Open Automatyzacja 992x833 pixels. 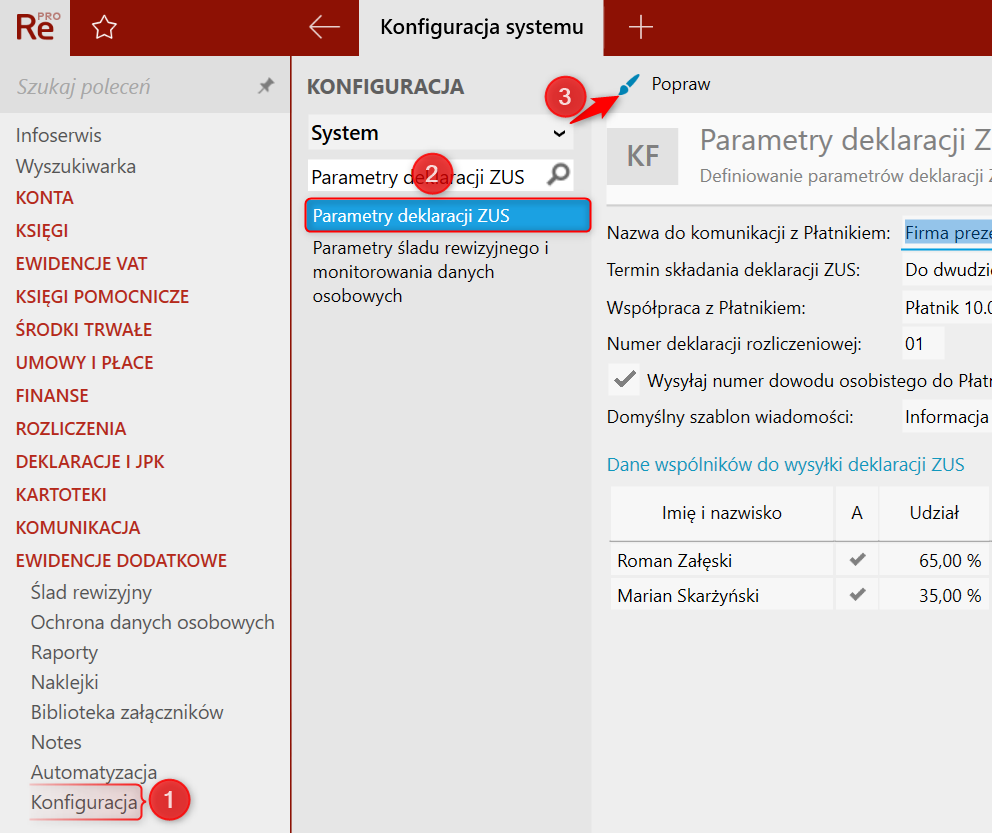(x=94, y=772)
